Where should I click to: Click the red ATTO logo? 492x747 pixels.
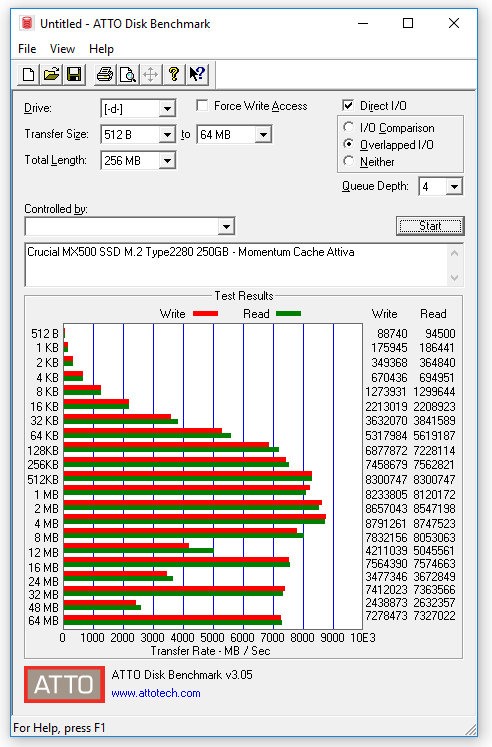64,684
